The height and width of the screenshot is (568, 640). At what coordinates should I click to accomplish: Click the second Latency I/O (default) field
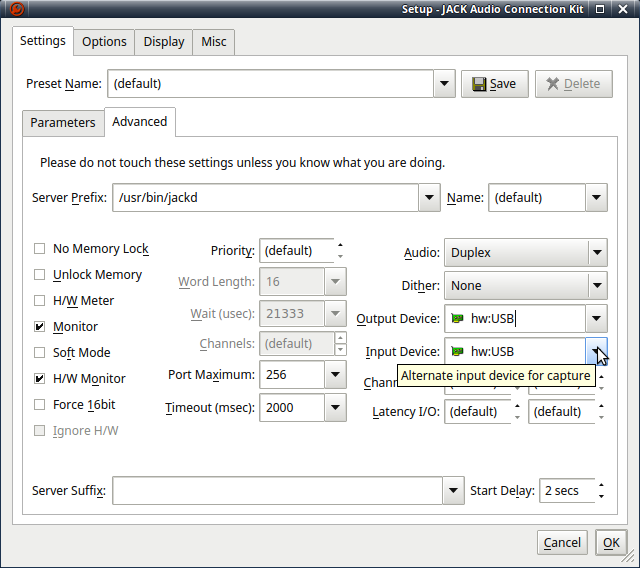pos(562,411)
